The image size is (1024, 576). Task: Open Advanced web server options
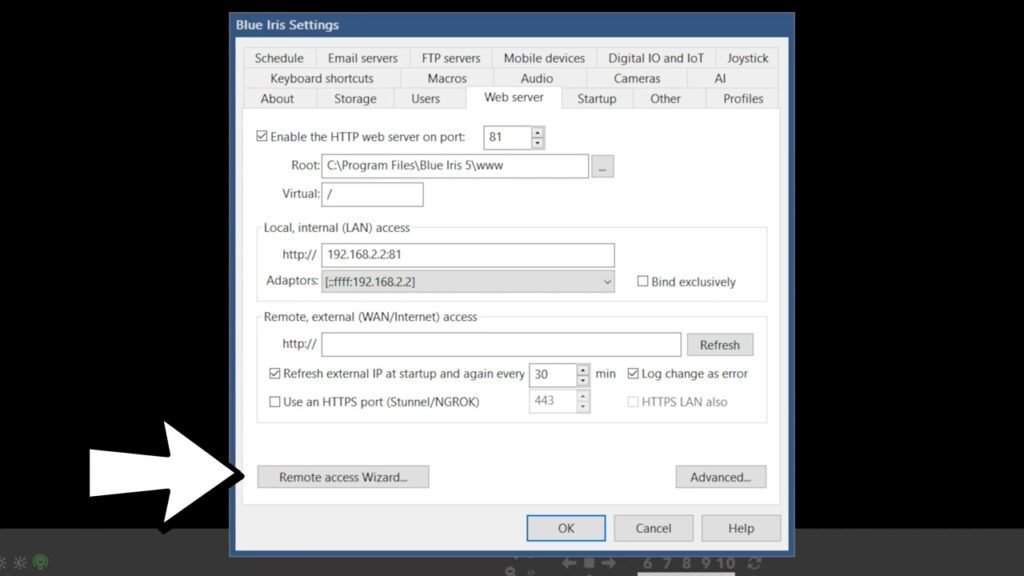point(721,477)
